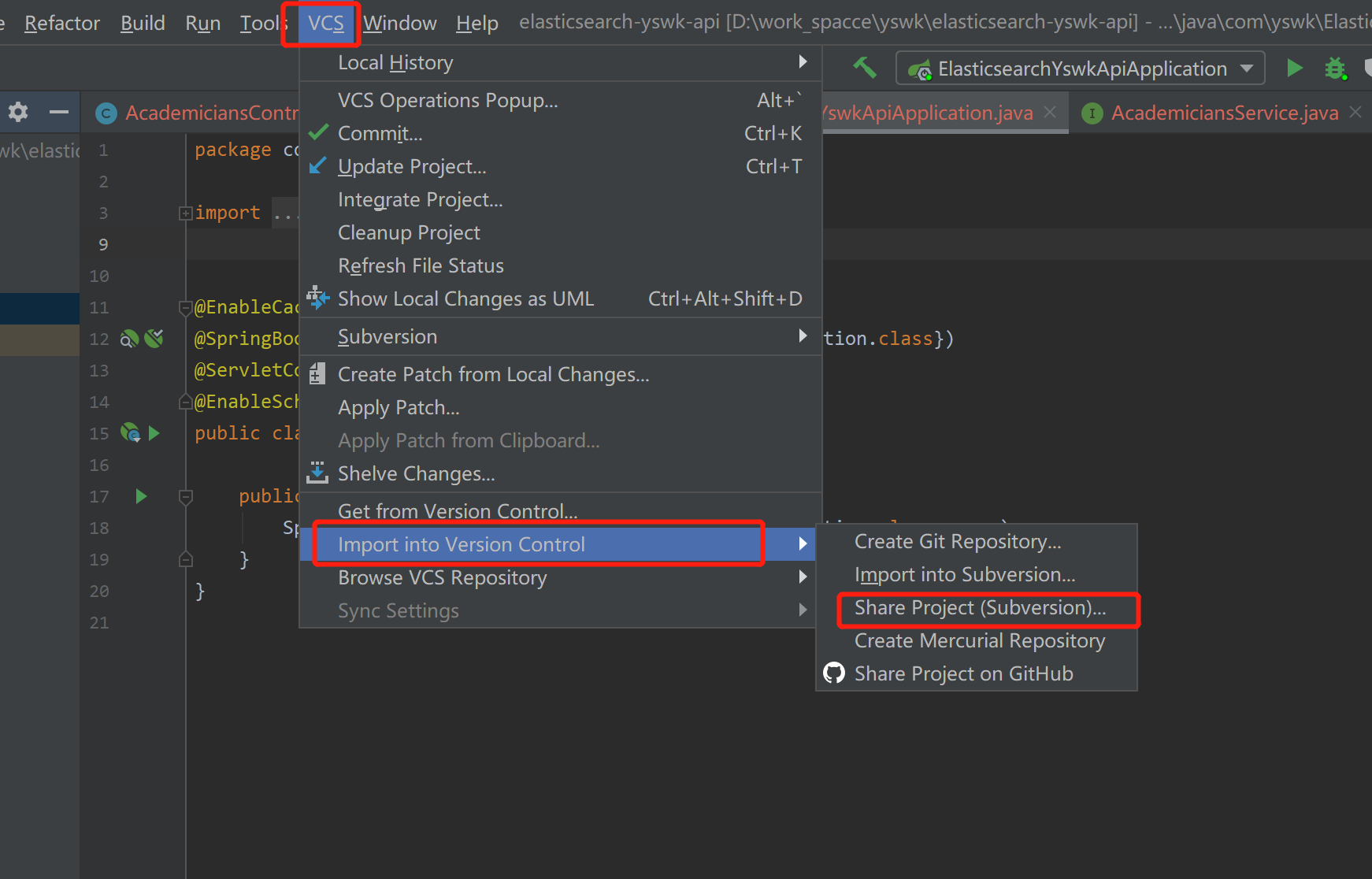Open the ElasticsearchYswkApiApplication run configuration dropdown
The width and height of the screenshot is (1372, 879).
point(1081,69)
